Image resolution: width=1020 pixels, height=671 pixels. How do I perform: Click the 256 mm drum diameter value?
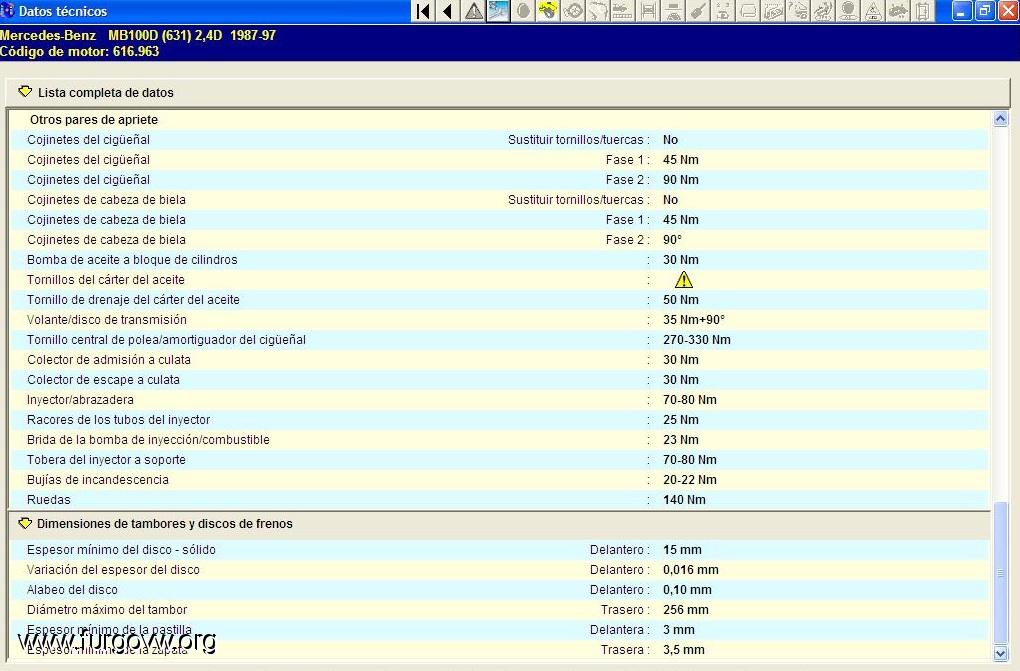[686, 610]
